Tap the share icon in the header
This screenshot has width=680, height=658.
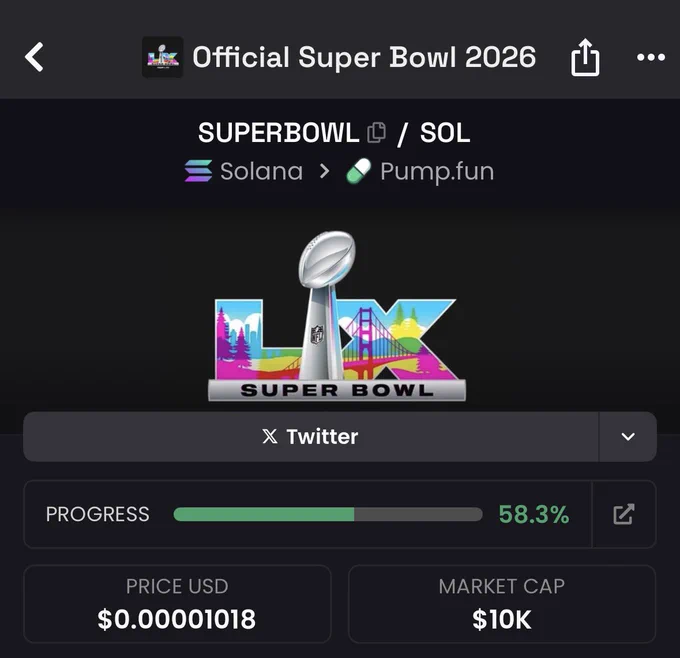[585, 57]
